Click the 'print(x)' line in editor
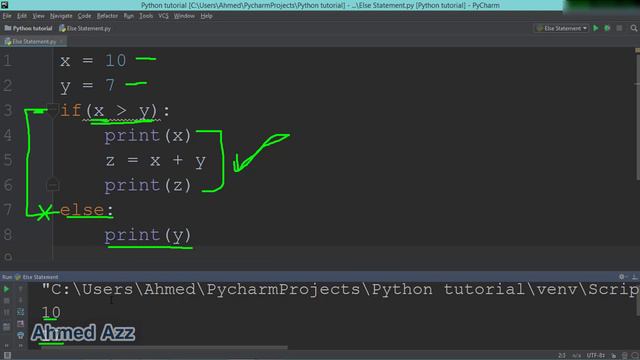The width and height of the screenshot is (640, 360). (x=148, y=136)
